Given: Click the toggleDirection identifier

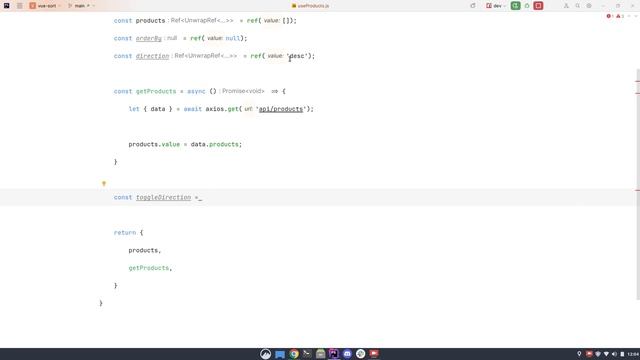Looking at the screenshot, I should pos(163,198).
